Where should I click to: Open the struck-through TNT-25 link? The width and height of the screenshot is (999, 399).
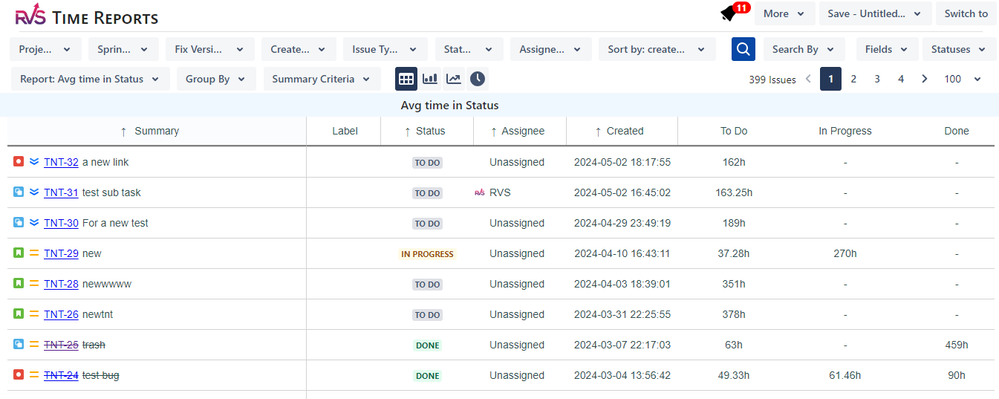[x=61, y=345]
